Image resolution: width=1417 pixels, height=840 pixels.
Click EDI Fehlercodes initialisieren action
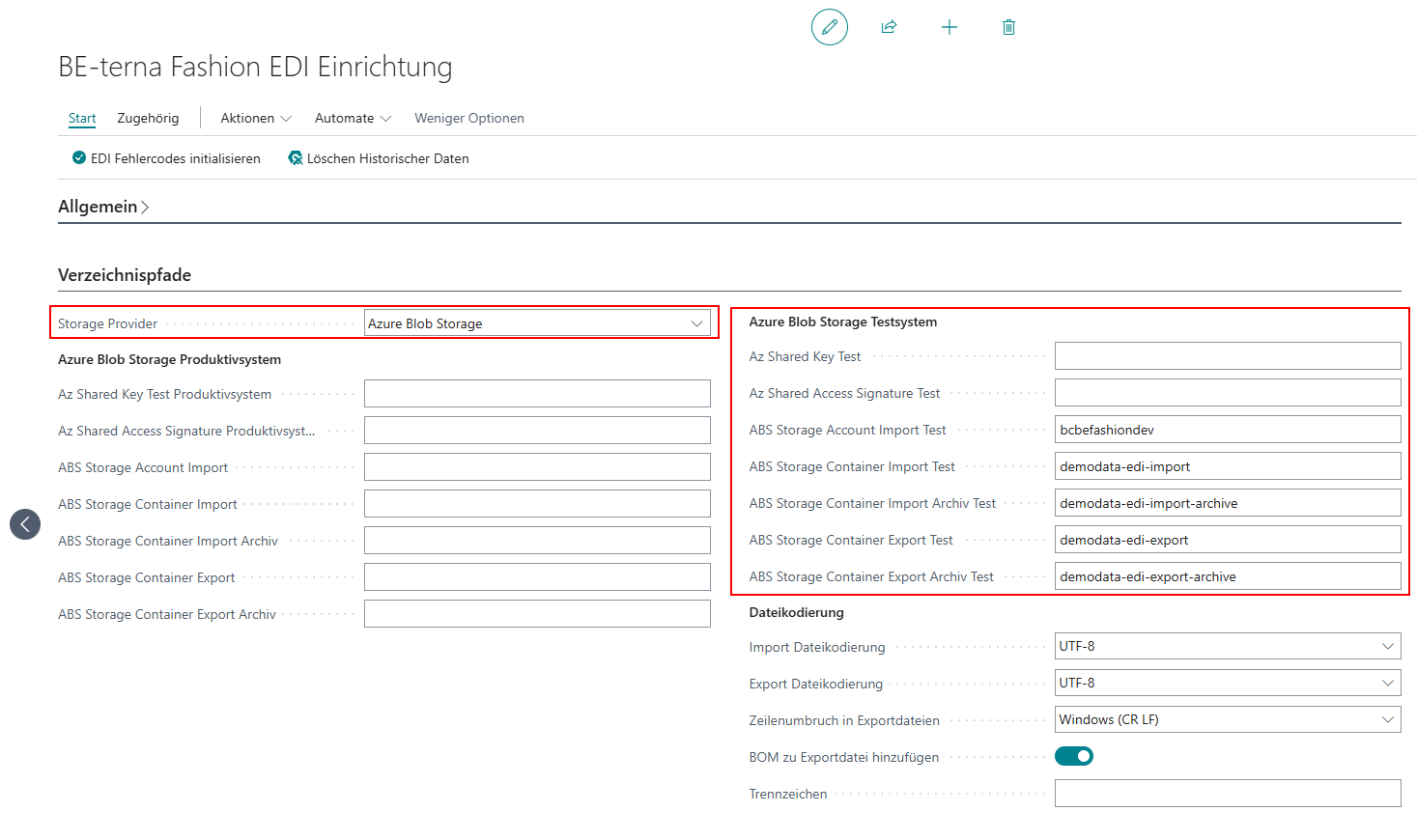(166, 158)
